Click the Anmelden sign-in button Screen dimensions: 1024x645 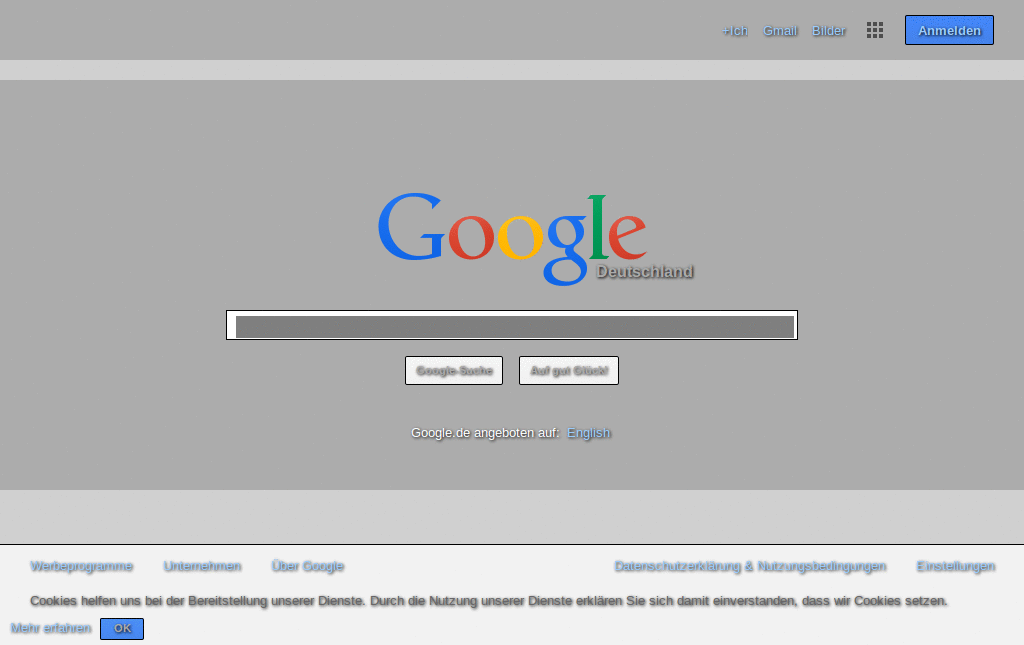(949, 30)
